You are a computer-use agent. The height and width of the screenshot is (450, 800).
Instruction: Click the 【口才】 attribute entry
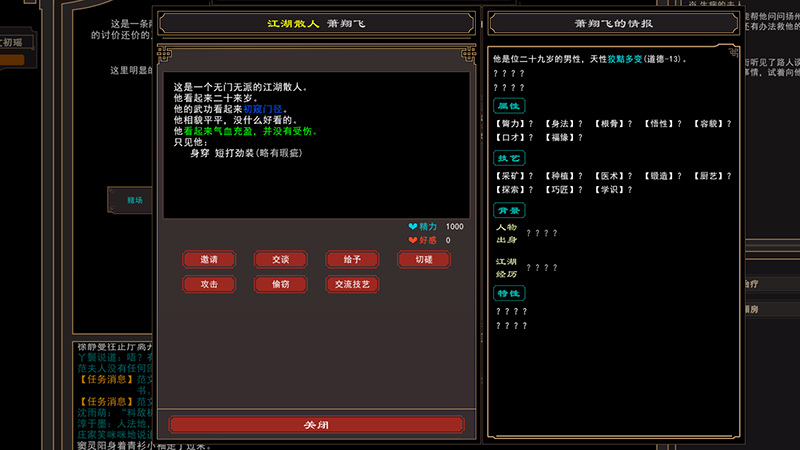tap(514, 137)
